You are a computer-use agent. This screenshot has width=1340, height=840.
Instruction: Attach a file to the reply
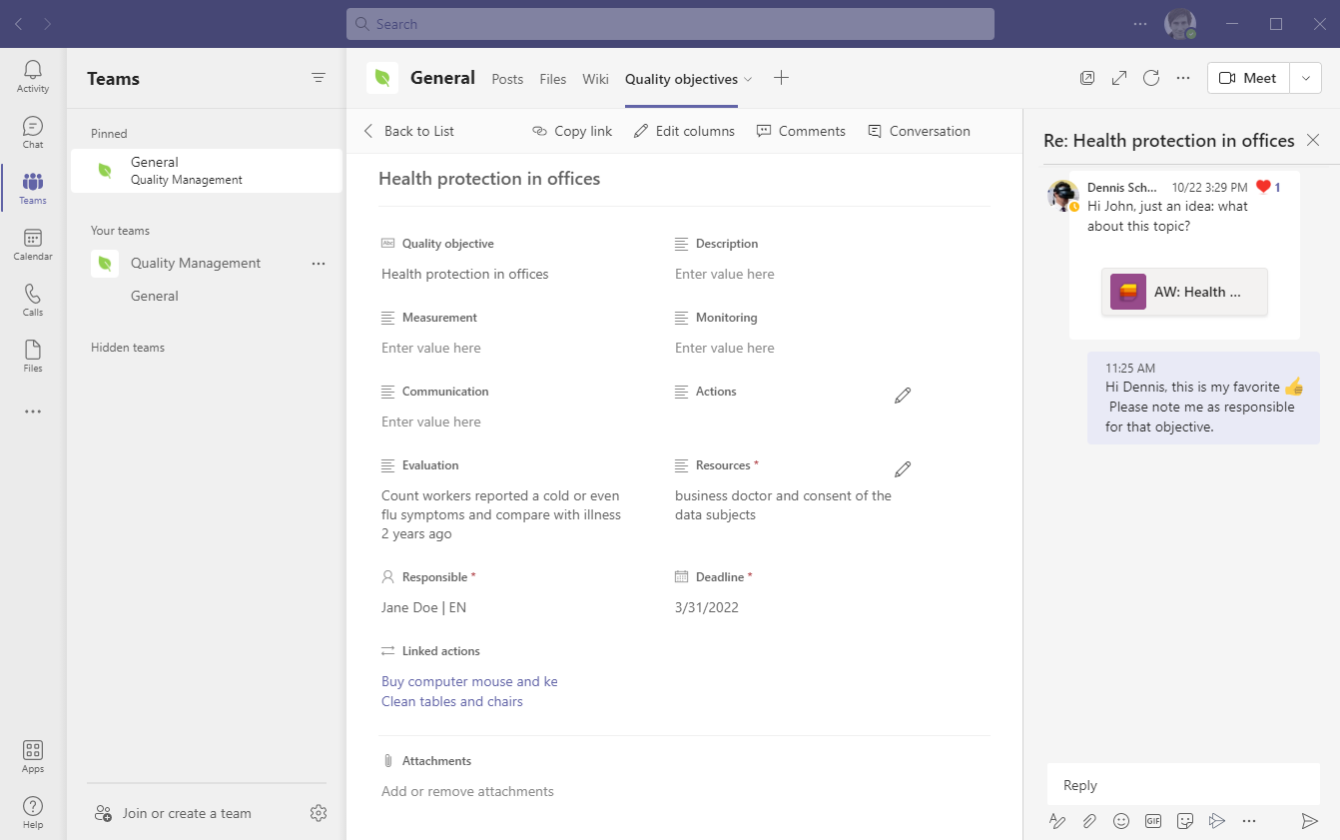[x=1089, y=820]
